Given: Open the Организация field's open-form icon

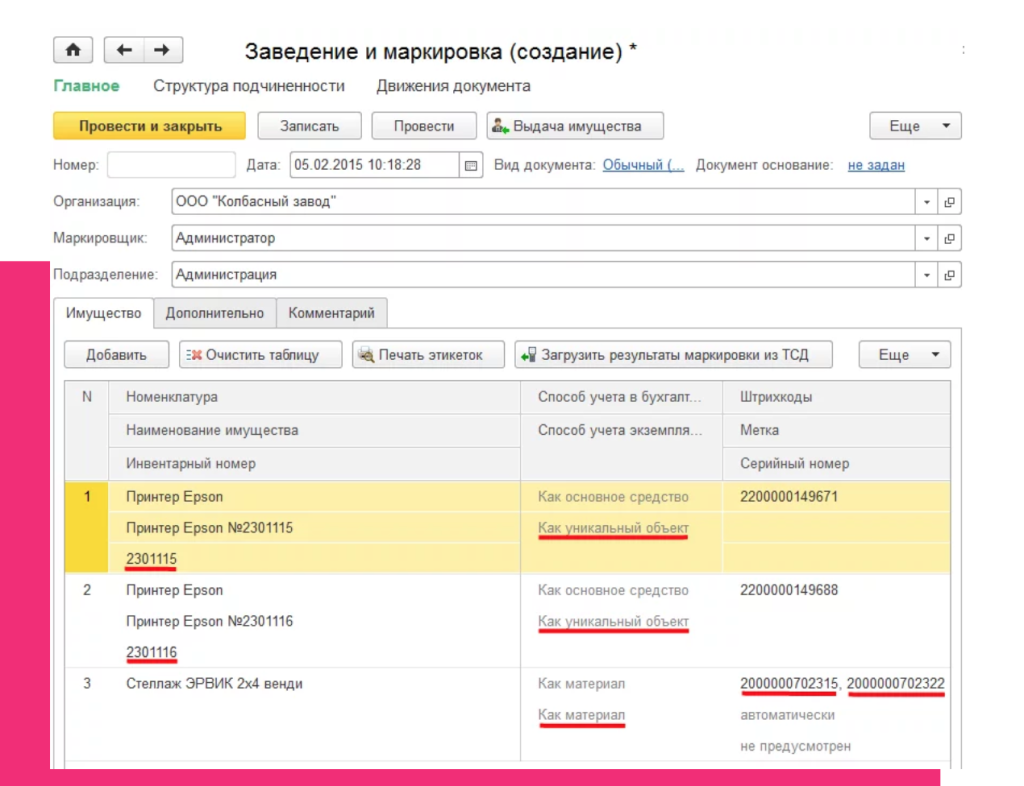Looking at the screenshot, I should point(949,202).
